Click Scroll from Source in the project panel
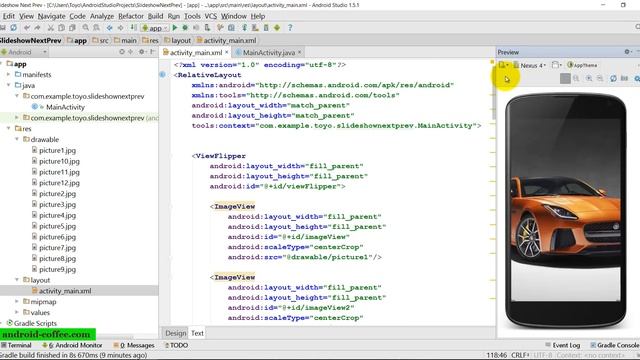This screenshot has height=360, width=640. pos(122,52)
